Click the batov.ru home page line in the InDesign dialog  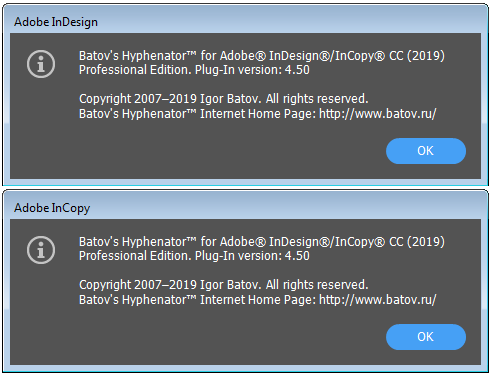[258, 114]
